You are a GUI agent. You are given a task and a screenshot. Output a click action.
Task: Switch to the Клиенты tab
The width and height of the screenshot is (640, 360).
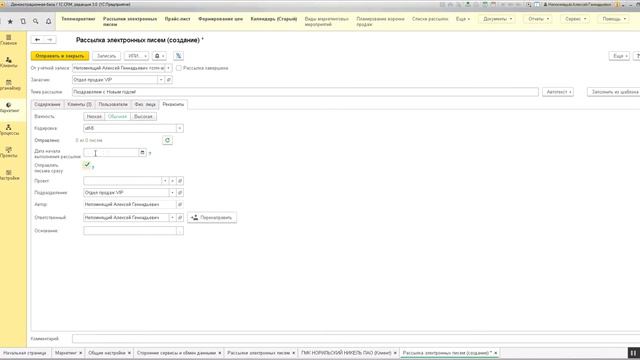tap(80, 104)
